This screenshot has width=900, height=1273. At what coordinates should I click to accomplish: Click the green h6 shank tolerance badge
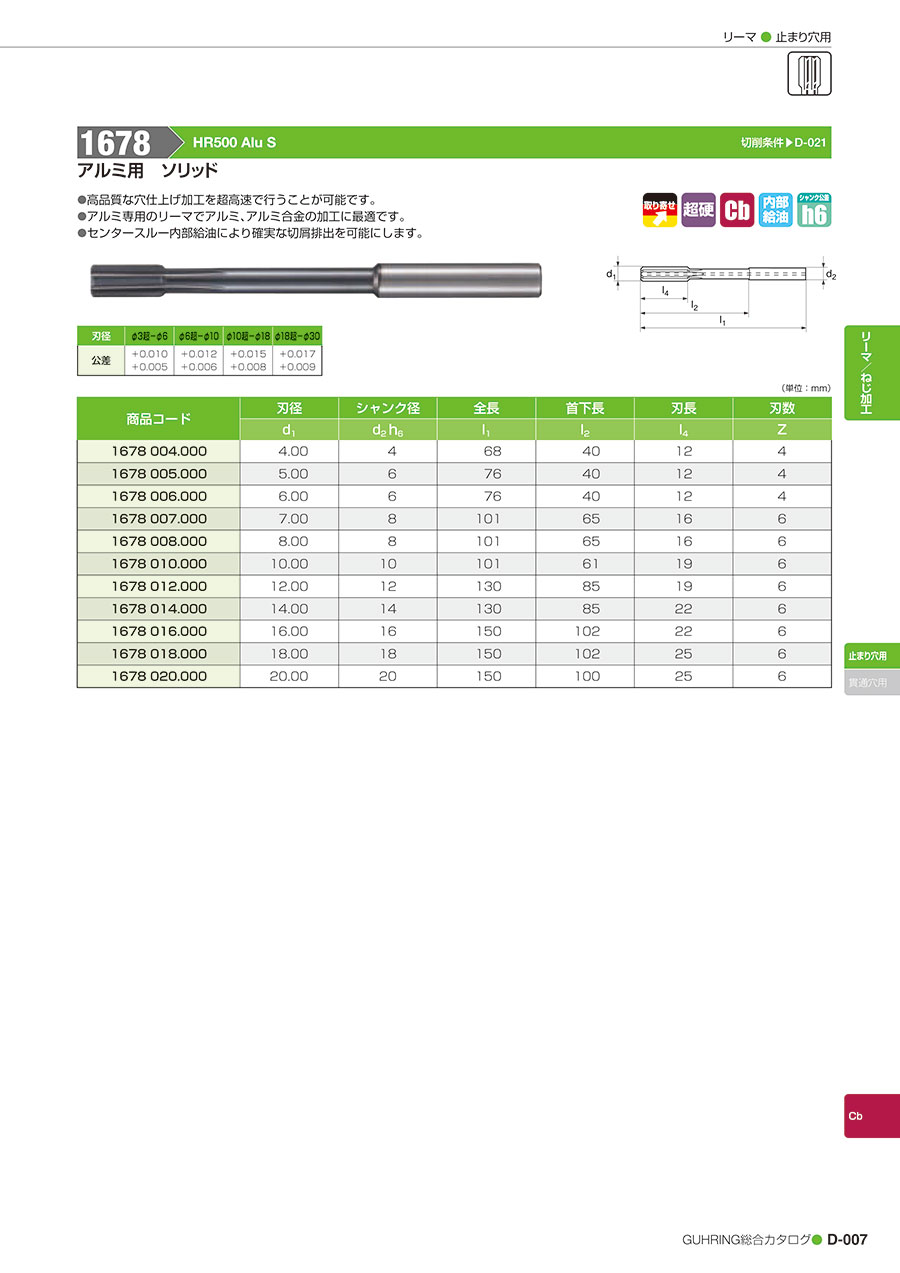click(x=814, y=209)
